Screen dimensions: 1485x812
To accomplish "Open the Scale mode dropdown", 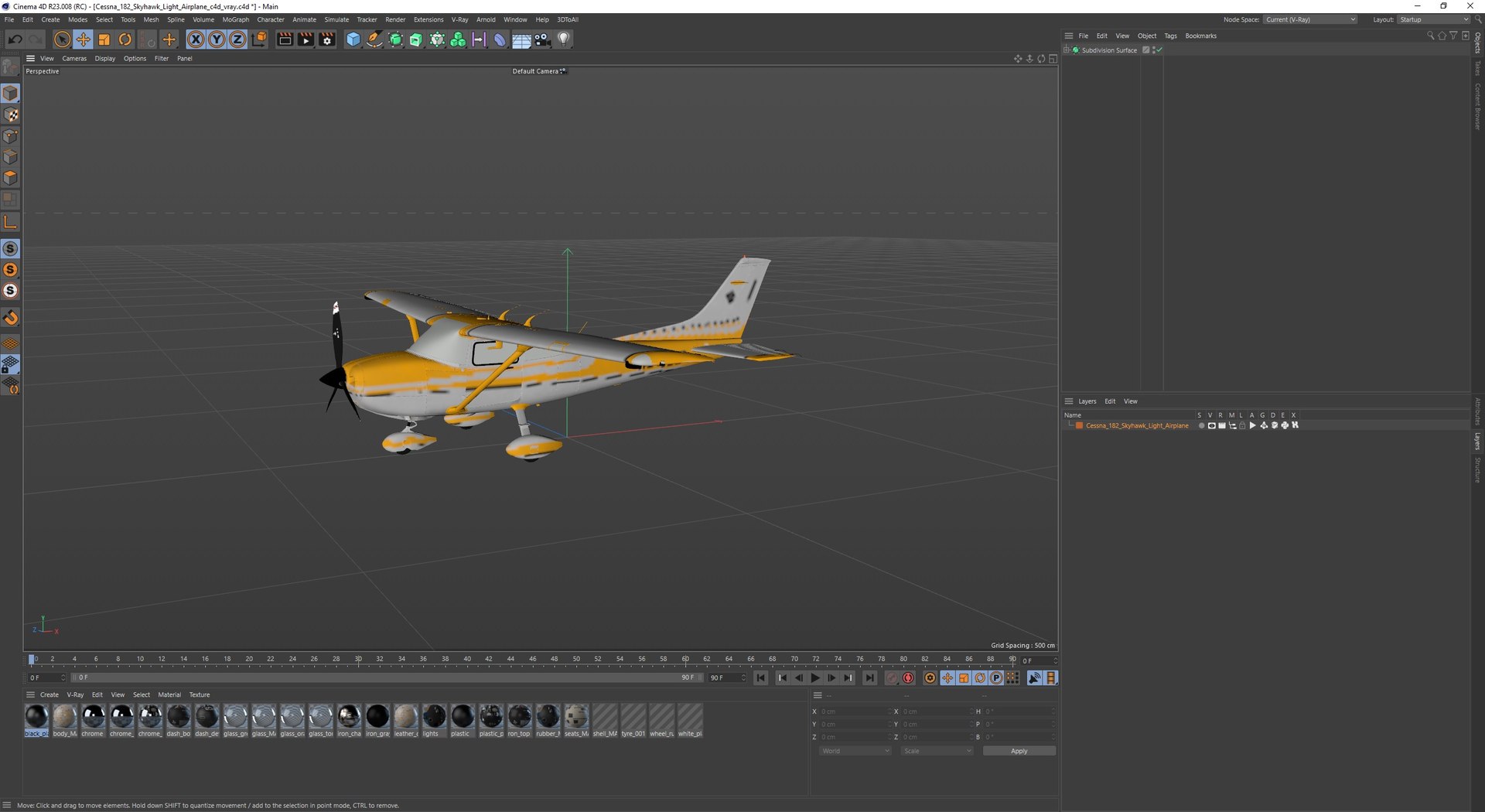I will 936,751.
